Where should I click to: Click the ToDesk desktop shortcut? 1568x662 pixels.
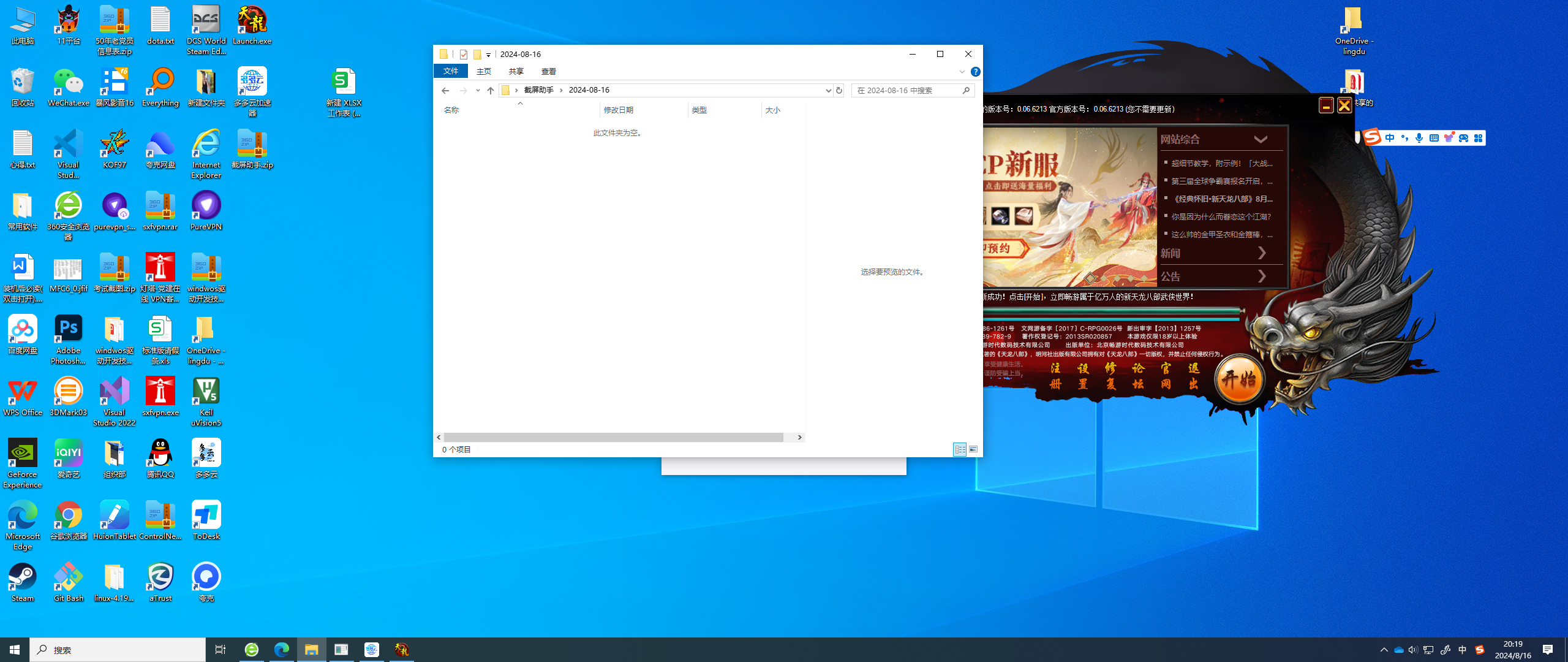[x=206, y=521]
